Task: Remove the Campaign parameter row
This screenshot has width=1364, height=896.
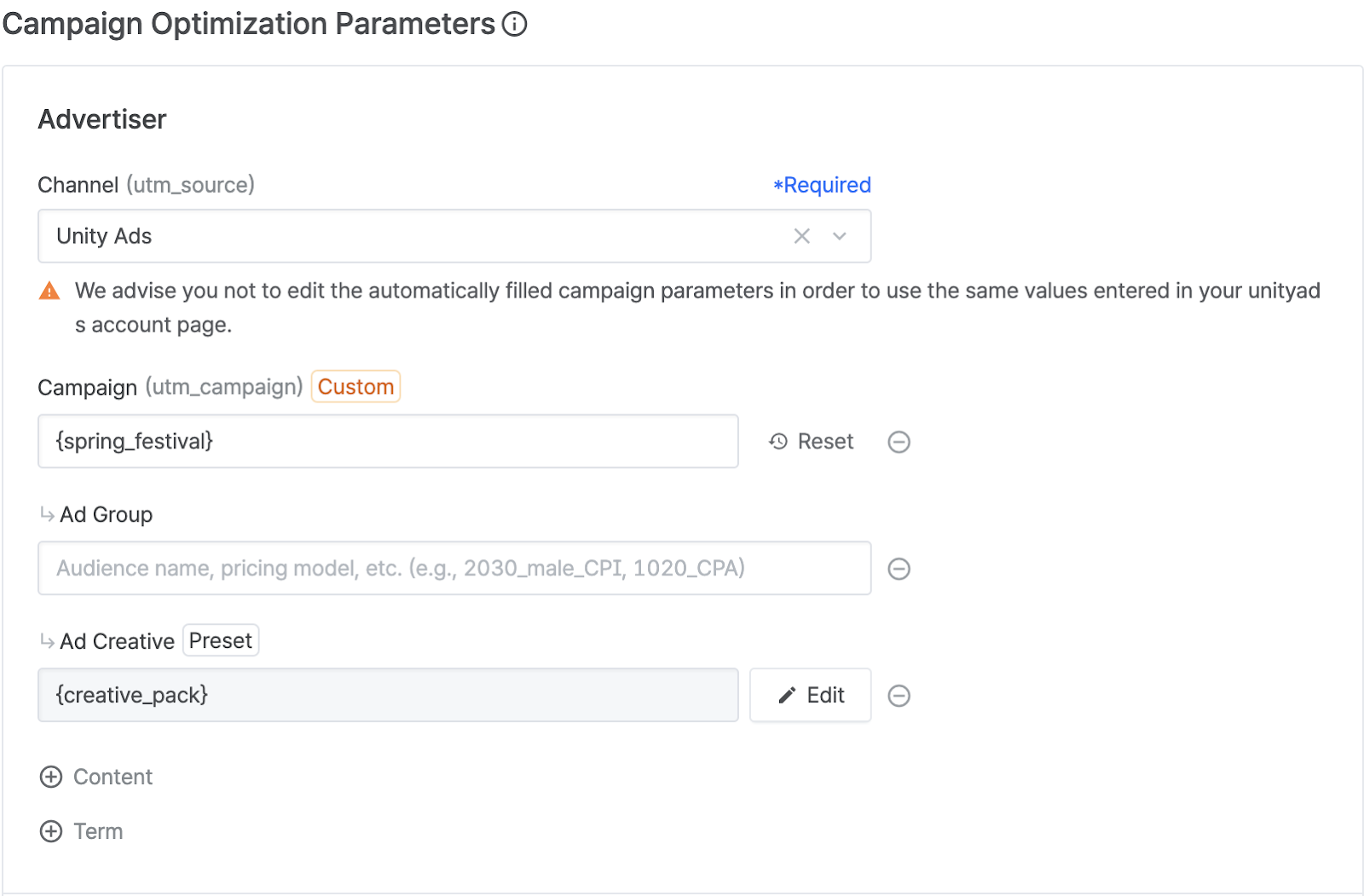Action: [x=899, y=442]
